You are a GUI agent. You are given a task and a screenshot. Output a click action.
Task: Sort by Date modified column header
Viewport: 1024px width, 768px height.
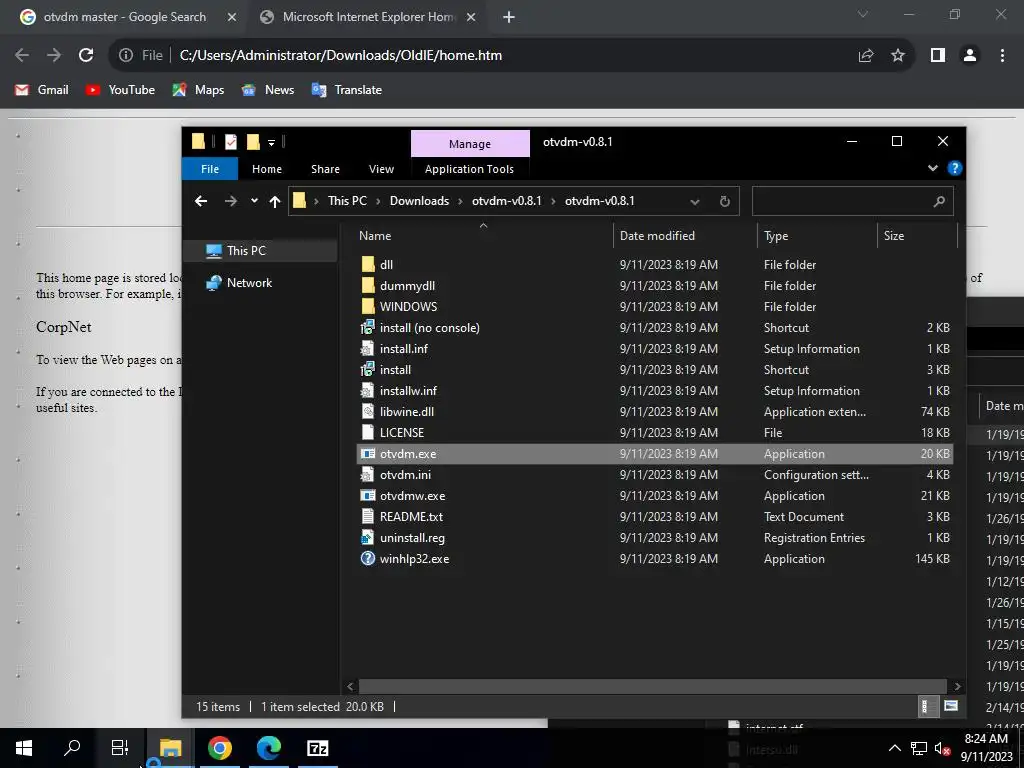pyautogui.click(x=684, y=236)
